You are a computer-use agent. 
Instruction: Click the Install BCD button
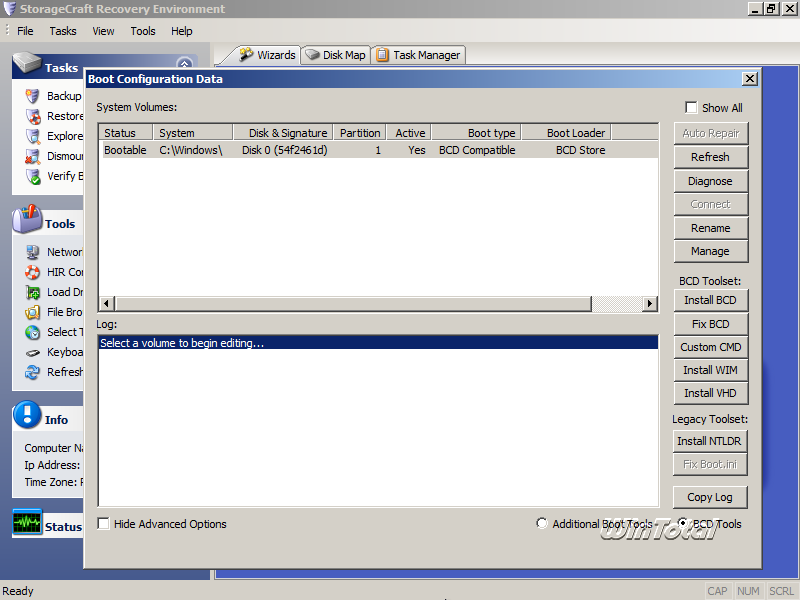click(710, 300)
